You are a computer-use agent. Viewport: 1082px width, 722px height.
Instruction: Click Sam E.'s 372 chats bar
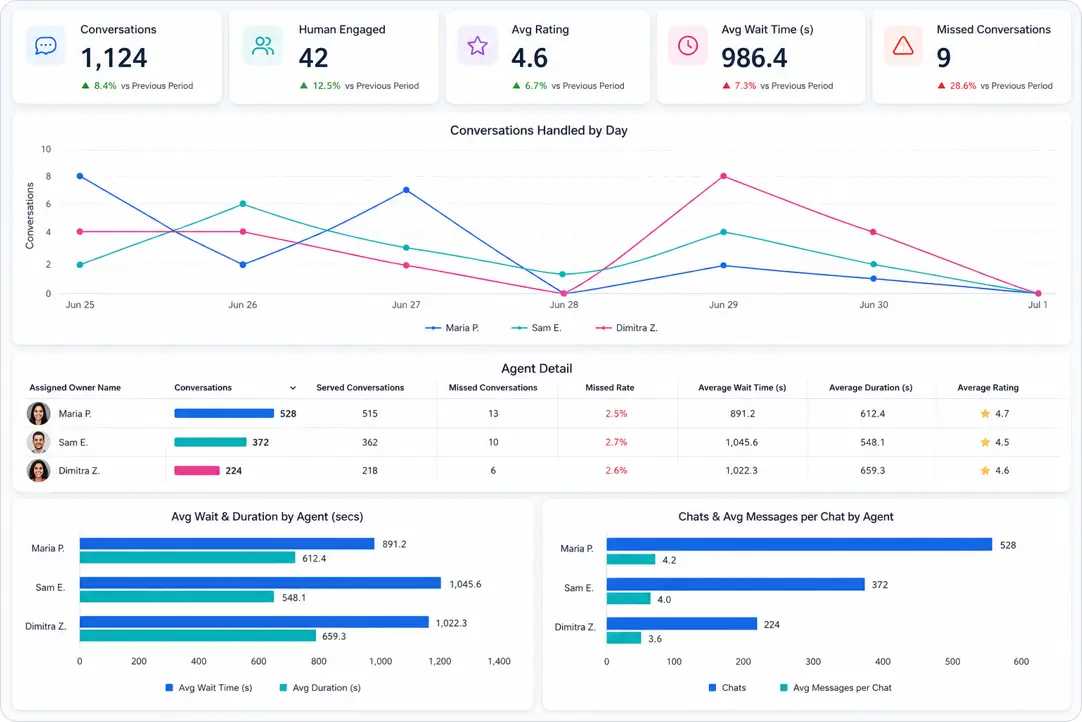point(736,585)
